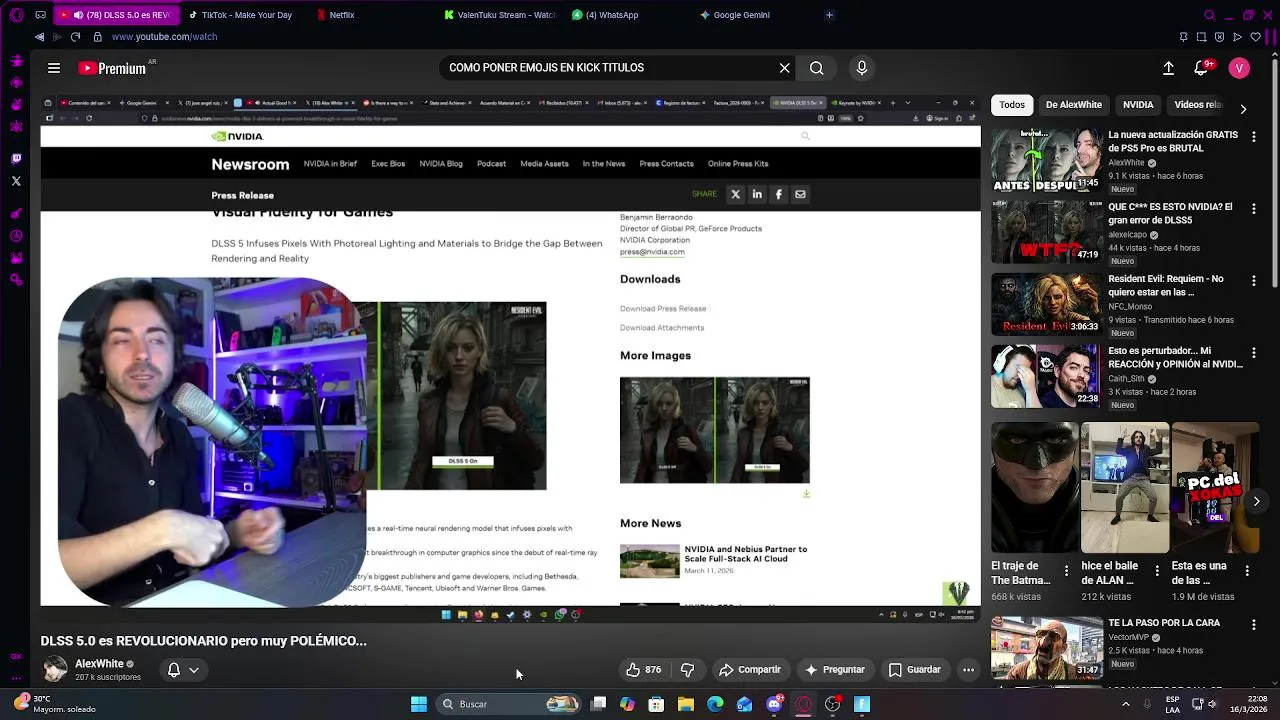Open options for 'El traje de Batman' short
This screenshot has width=1280, height=720.
(x=1066, y=571)
